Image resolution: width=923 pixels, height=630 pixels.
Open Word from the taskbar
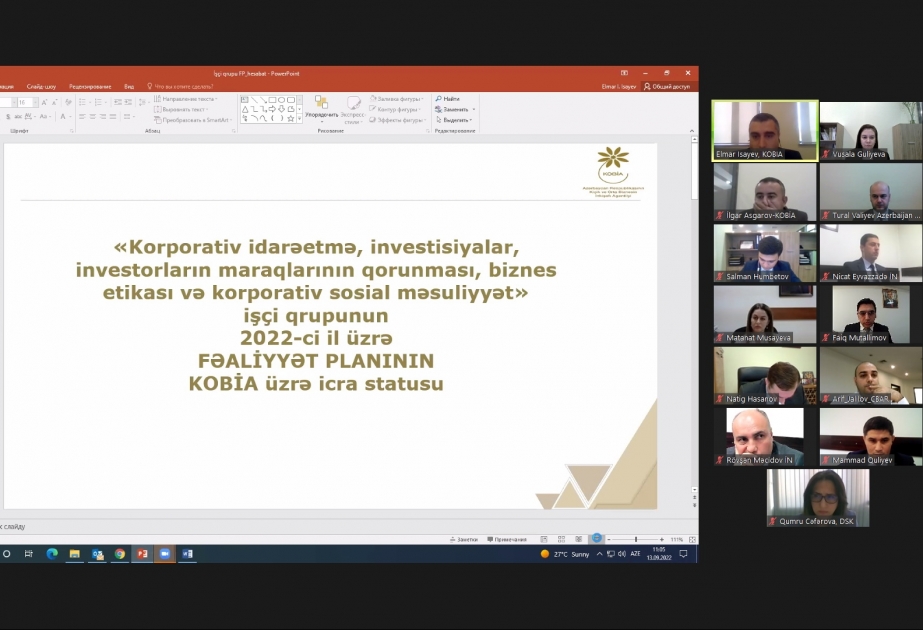[187, 553]
